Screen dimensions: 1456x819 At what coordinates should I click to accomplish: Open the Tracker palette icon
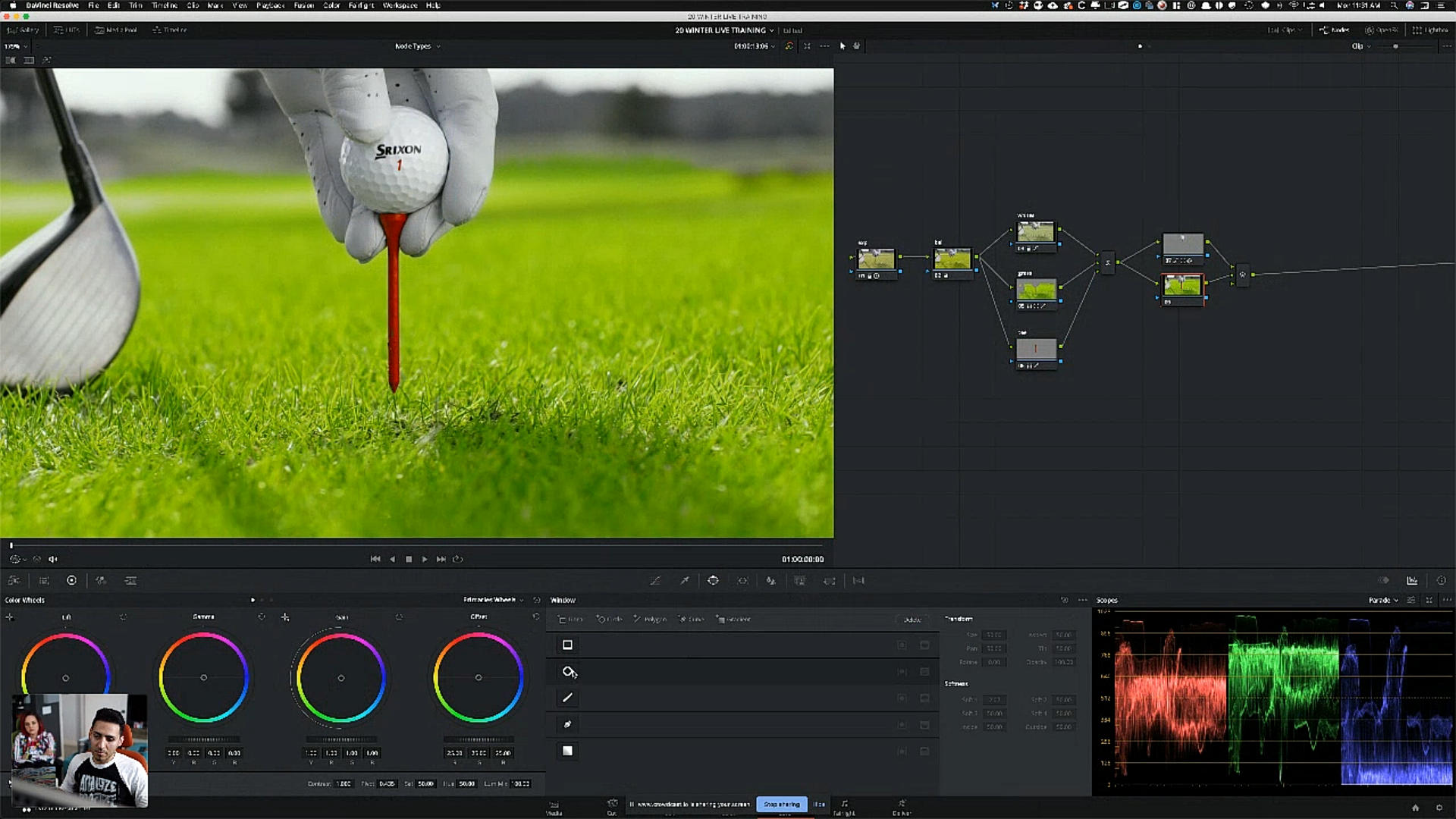[742, 581]
